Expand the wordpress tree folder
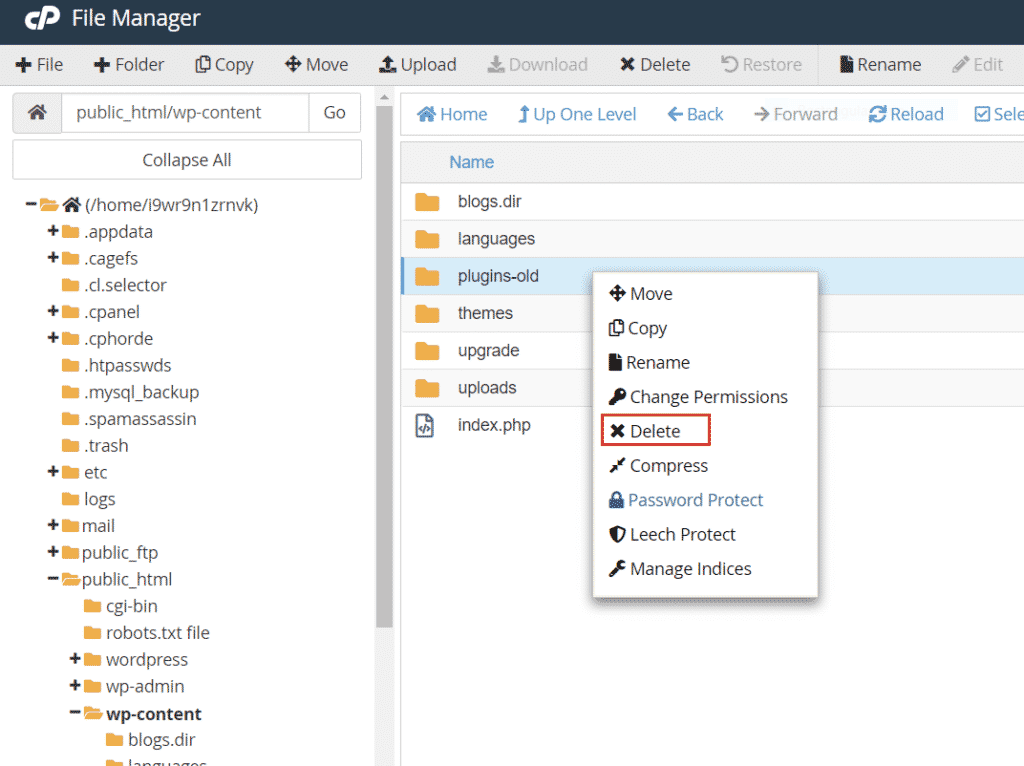Image resolution: width=1024 pixels, height=766 pixels. [75, 659]
